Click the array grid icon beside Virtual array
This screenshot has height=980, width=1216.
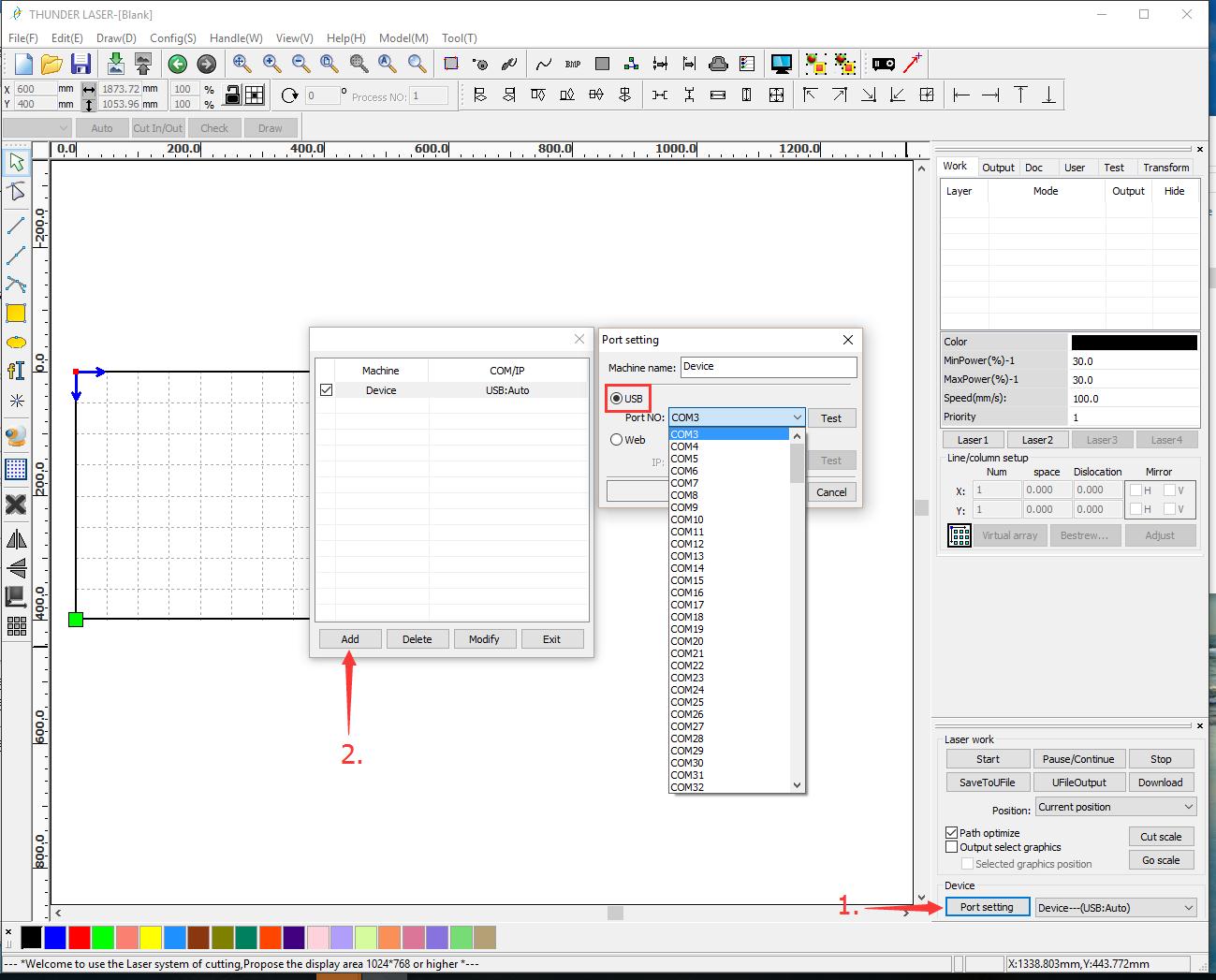point(959,535)
